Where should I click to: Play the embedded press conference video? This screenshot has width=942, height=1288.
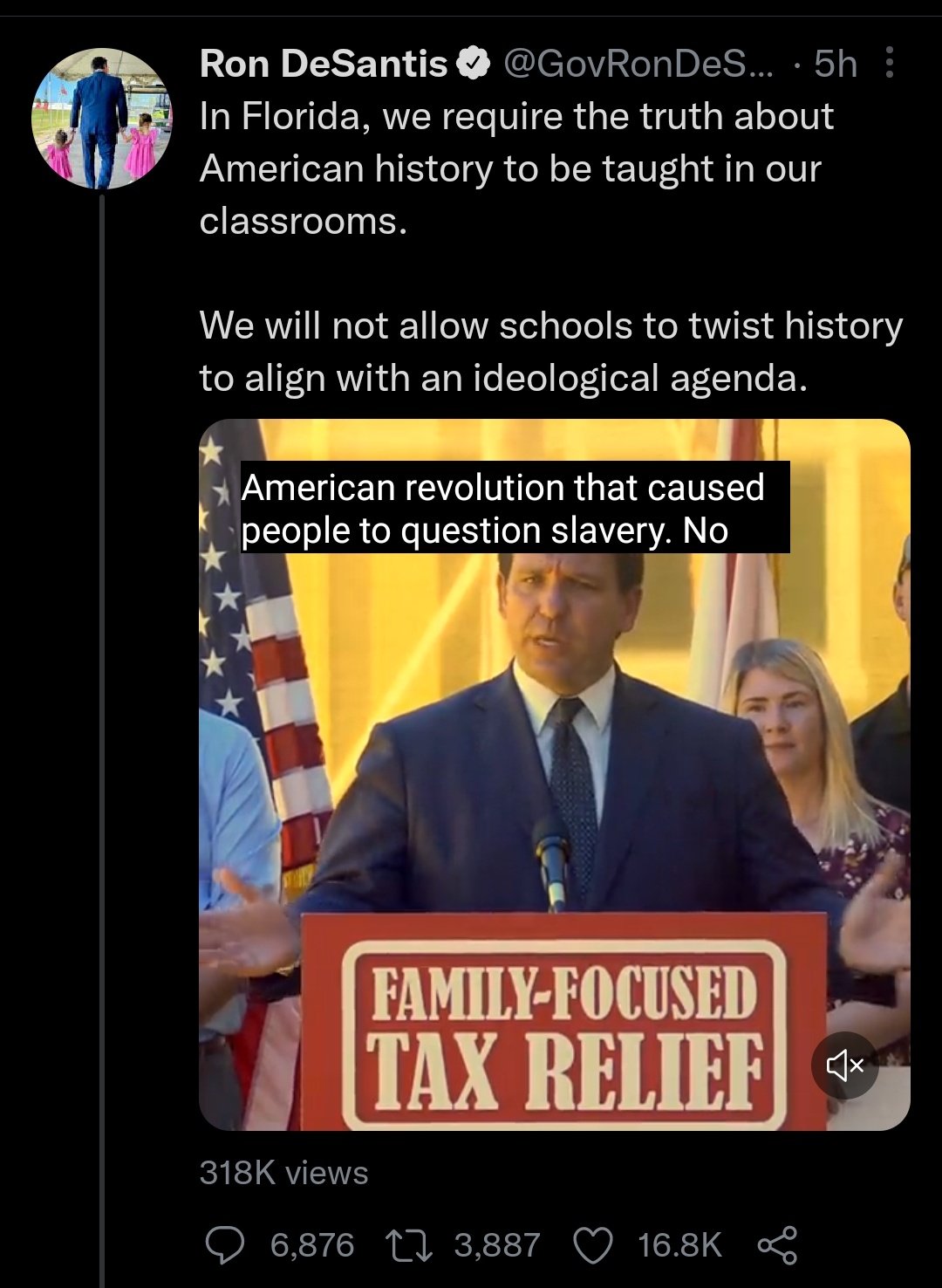point(555,775)
